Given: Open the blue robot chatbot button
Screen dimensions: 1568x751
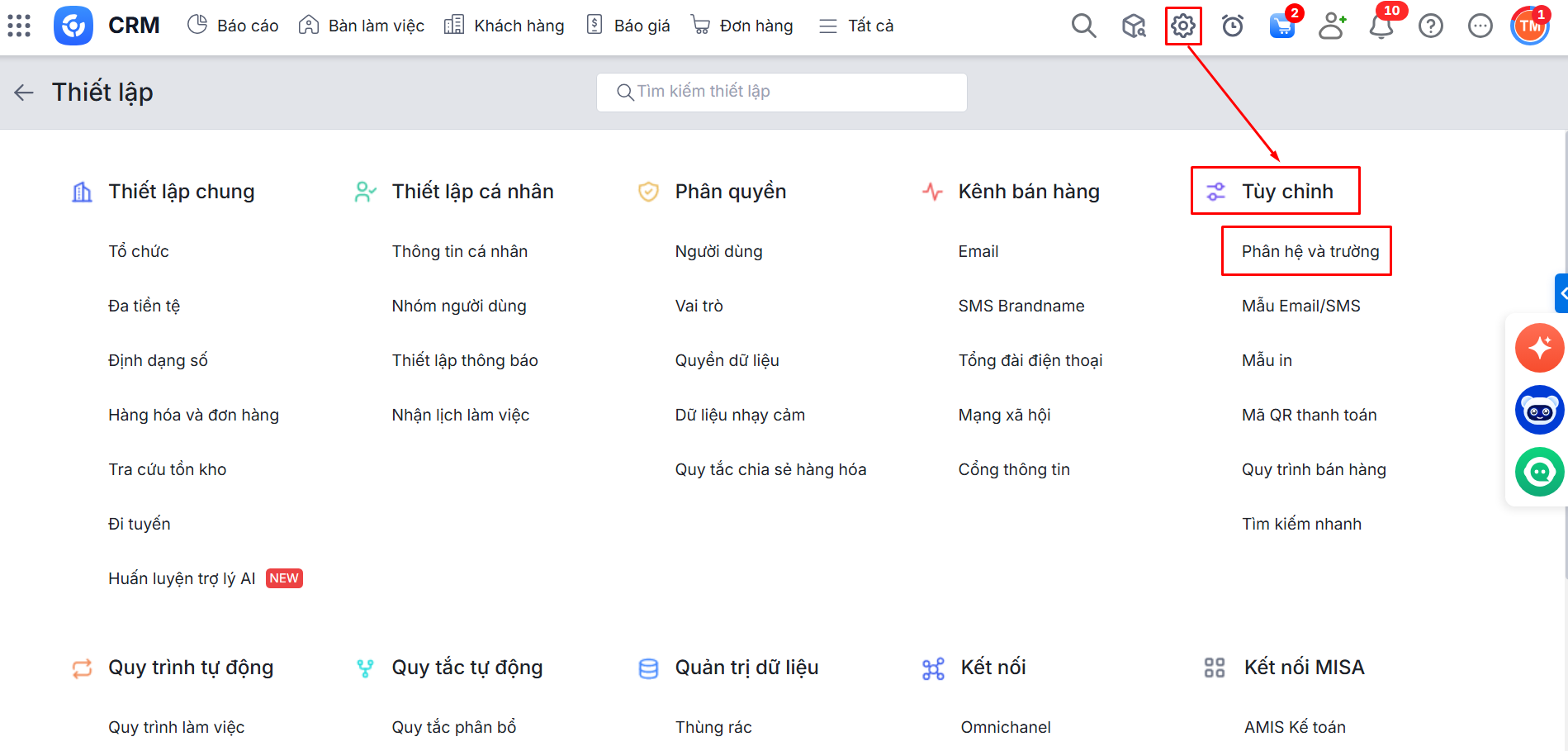Looking at the screenshot, I should pos(1540,410).
